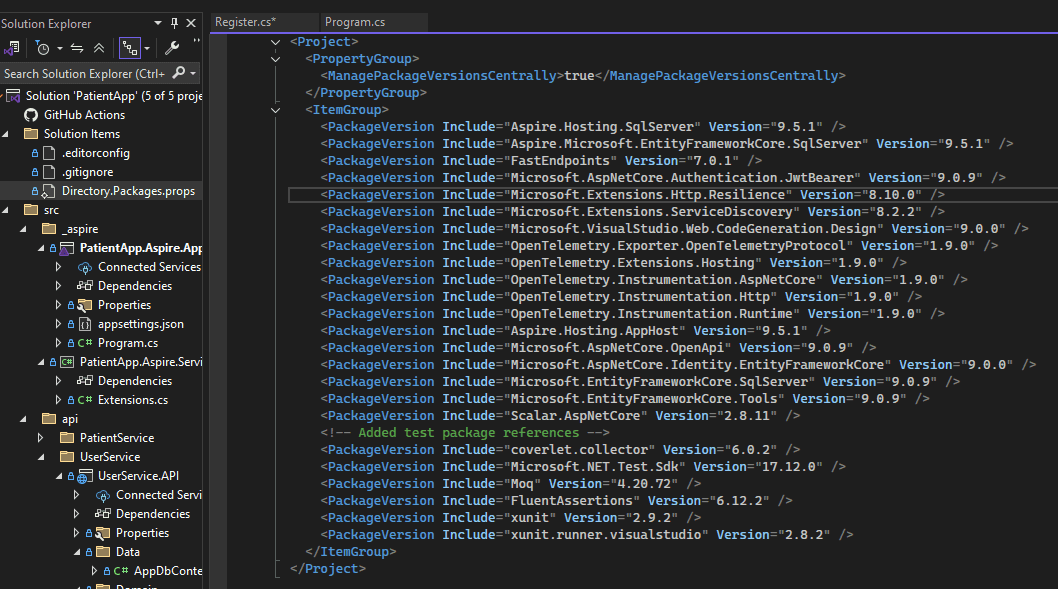Image resolution: width=1058 pixels, height=589 pixels.
Task: Switch to the Register.cs tab
Action: point(245,21)
